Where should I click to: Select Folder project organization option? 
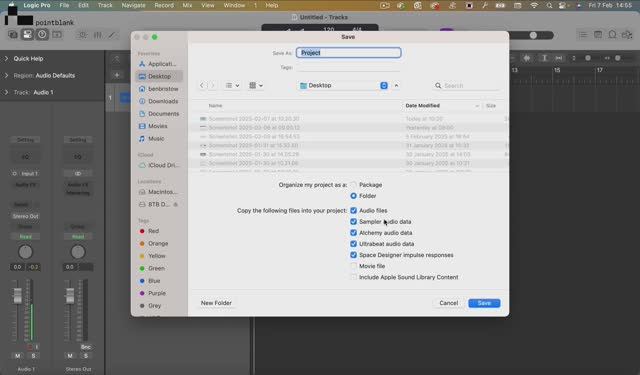(353, 196)
